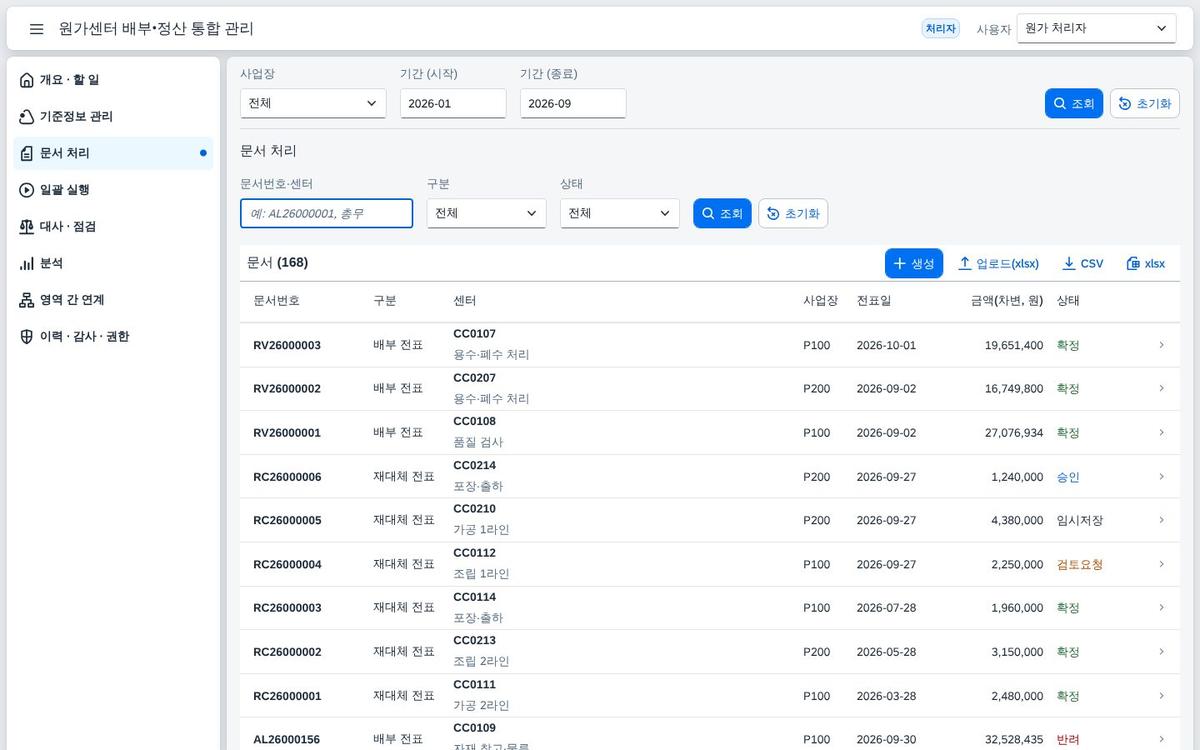Screen dimensions: 1200x750
Task: Click the 생성 create button
Action: click(914, 263)
